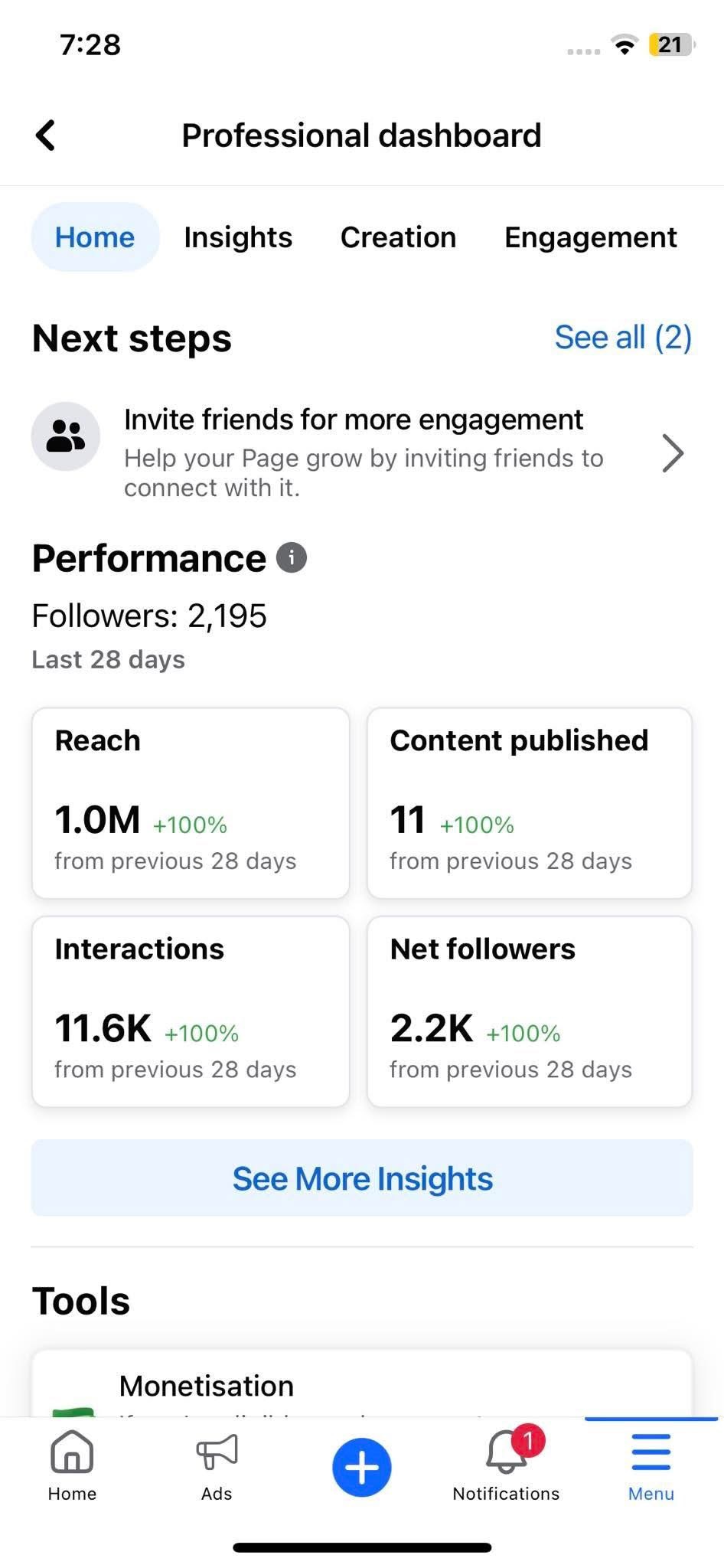Switch to the Insights tab
Screen dimensions: 724x1568
238,237
